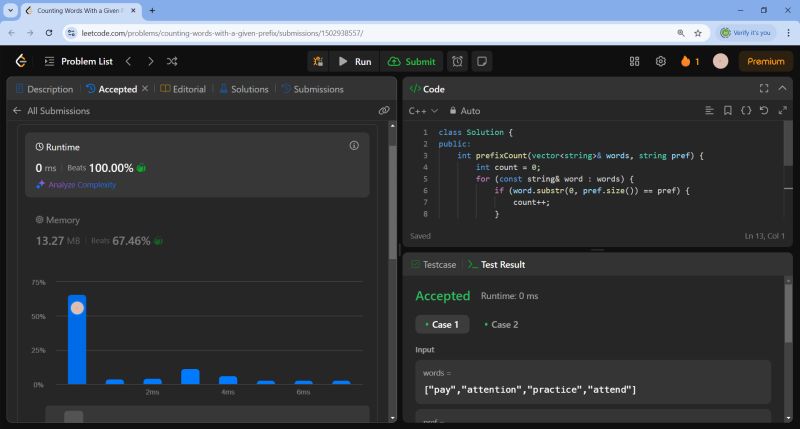Reset code to default with undo arrow
This screenshot has width=800, height=429.
(x=764, y=111)
